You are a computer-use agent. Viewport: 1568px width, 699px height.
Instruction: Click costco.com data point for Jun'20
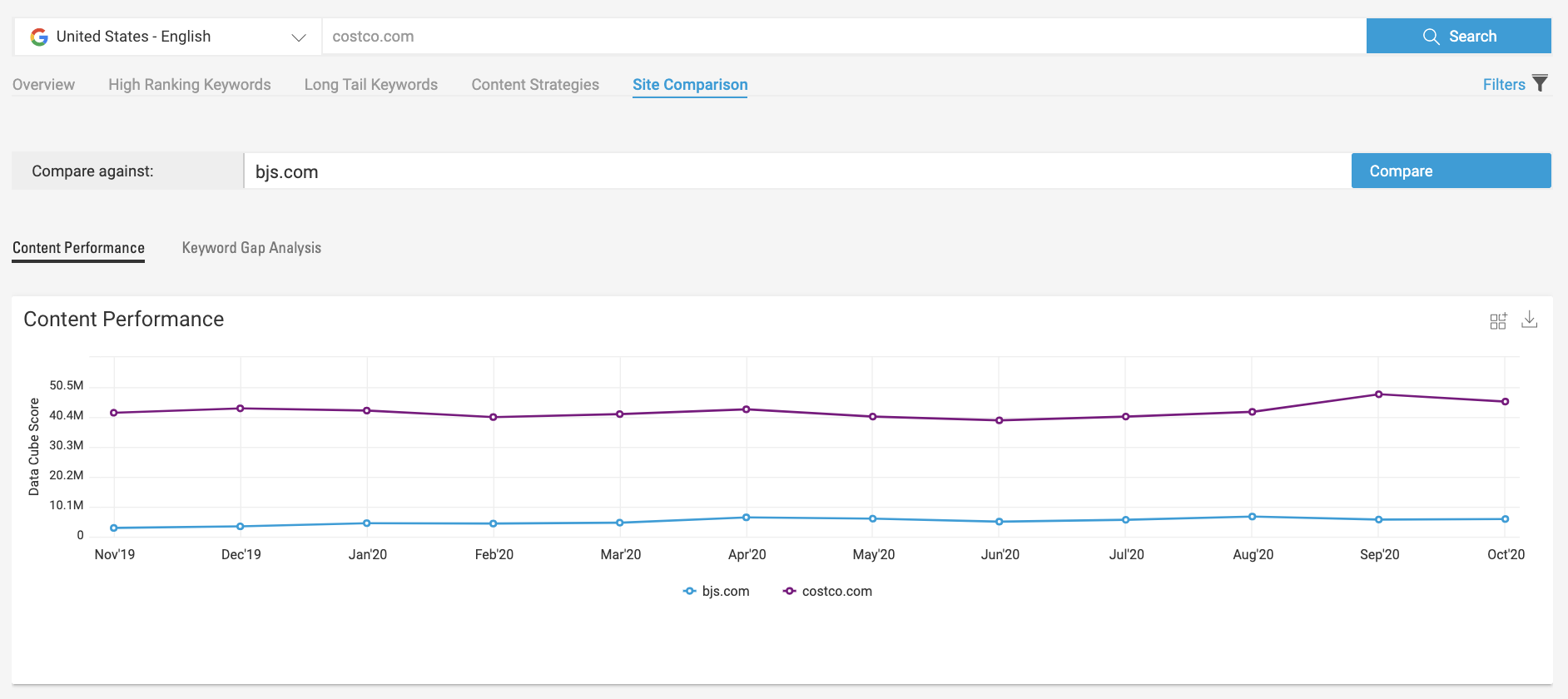[1000, 420]
